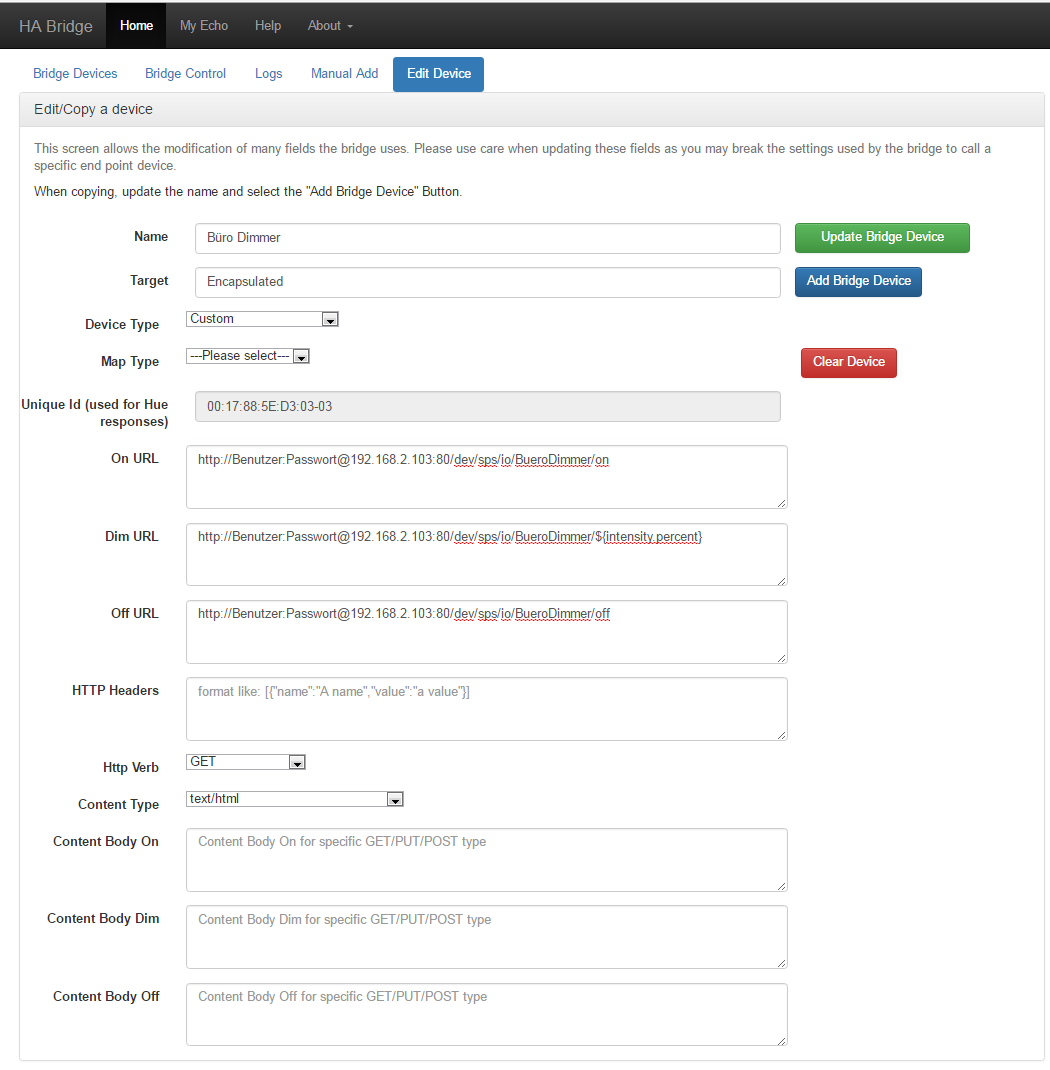Open the Home navbar item
The height and width of the screenshot is (1070, 1050).
pos(136,25)
